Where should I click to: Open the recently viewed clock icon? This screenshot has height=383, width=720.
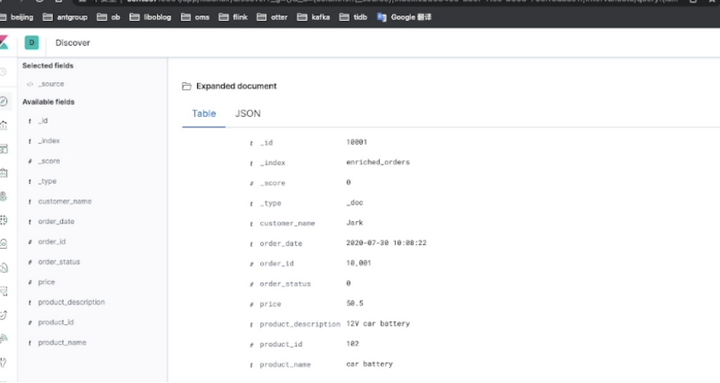click(3, 72)
